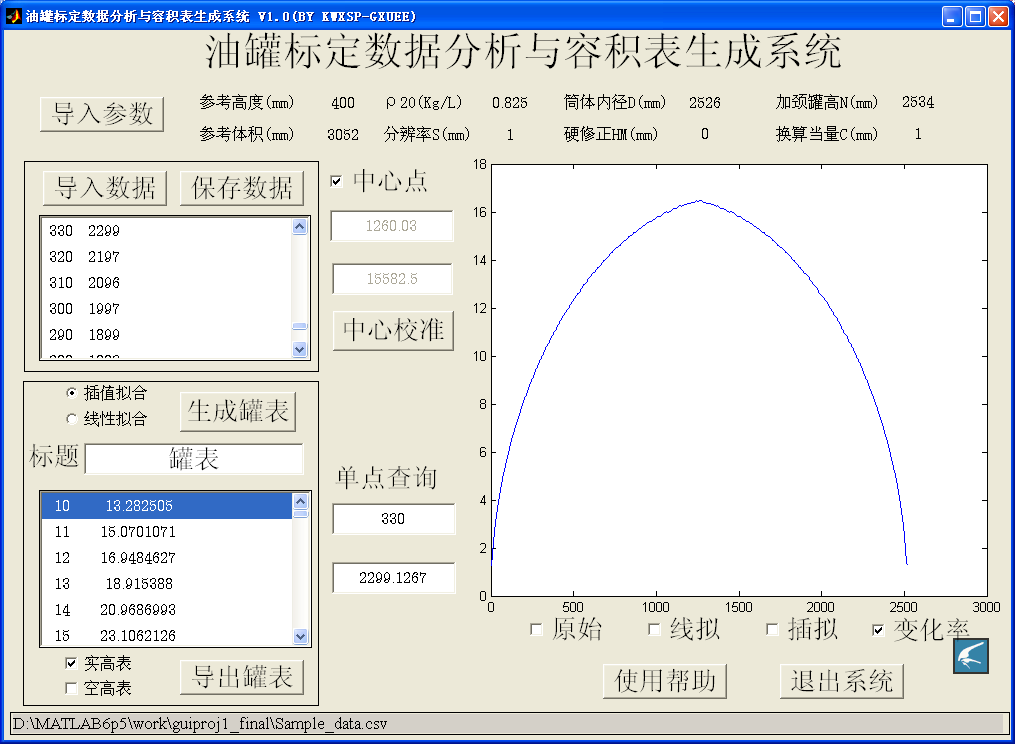The image size is (1015, 744).
Task: Click the blue rate curve in plot
Action: click(x=700, y=201)
